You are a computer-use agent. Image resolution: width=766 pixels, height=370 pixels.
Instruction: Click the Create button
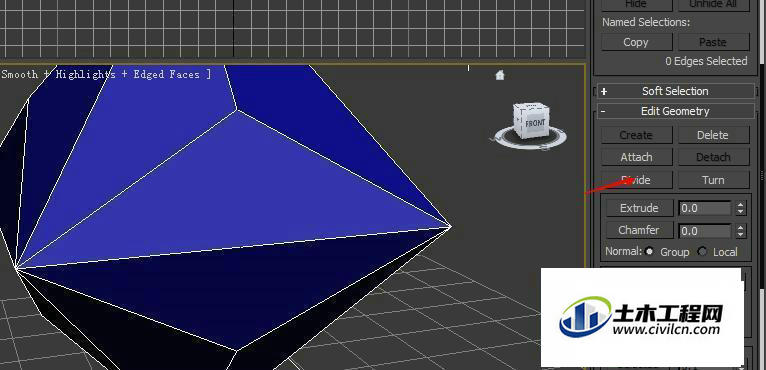point(636,135)
